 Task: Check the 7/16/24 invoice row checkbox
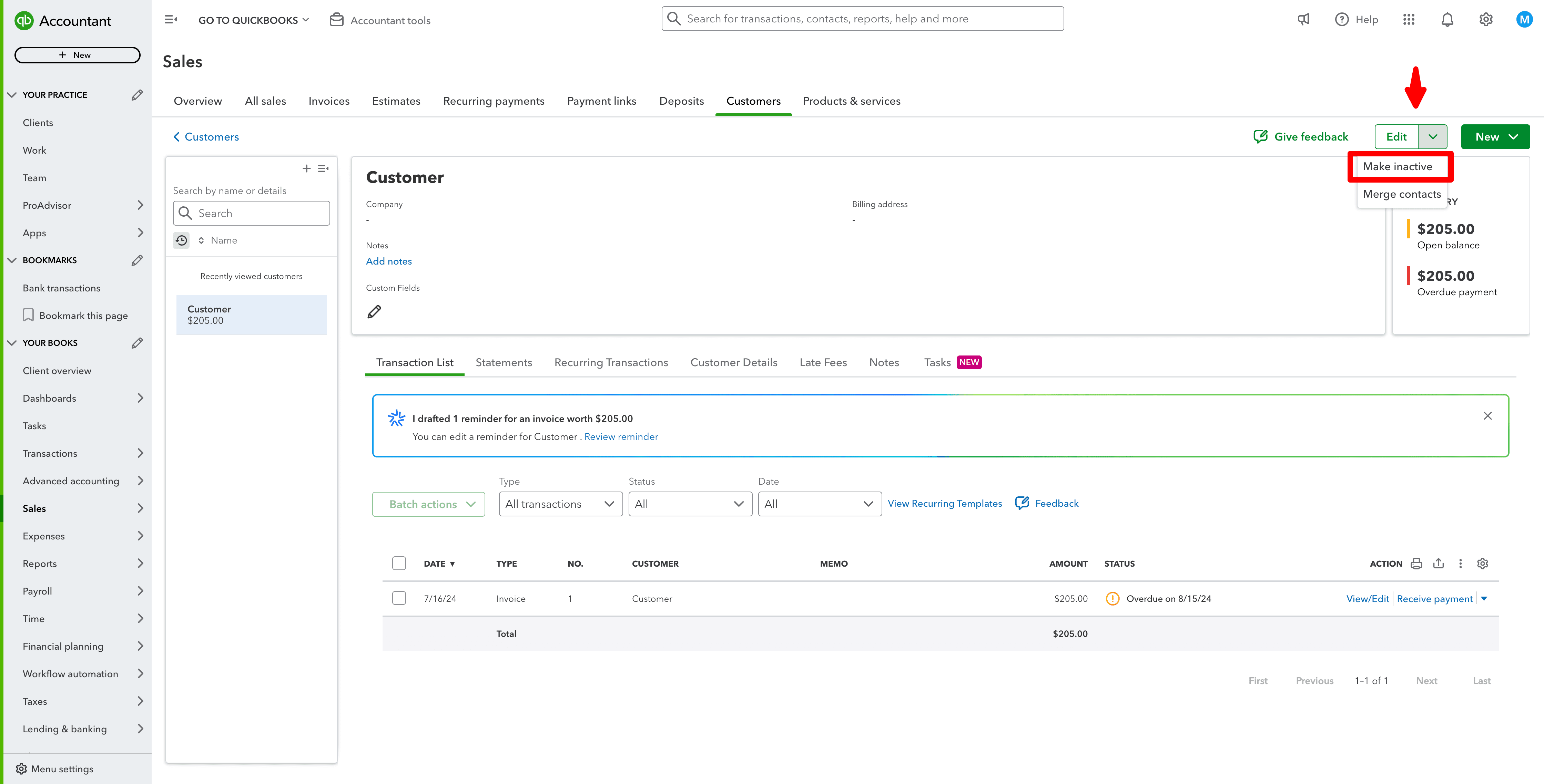tap(399, 598)
